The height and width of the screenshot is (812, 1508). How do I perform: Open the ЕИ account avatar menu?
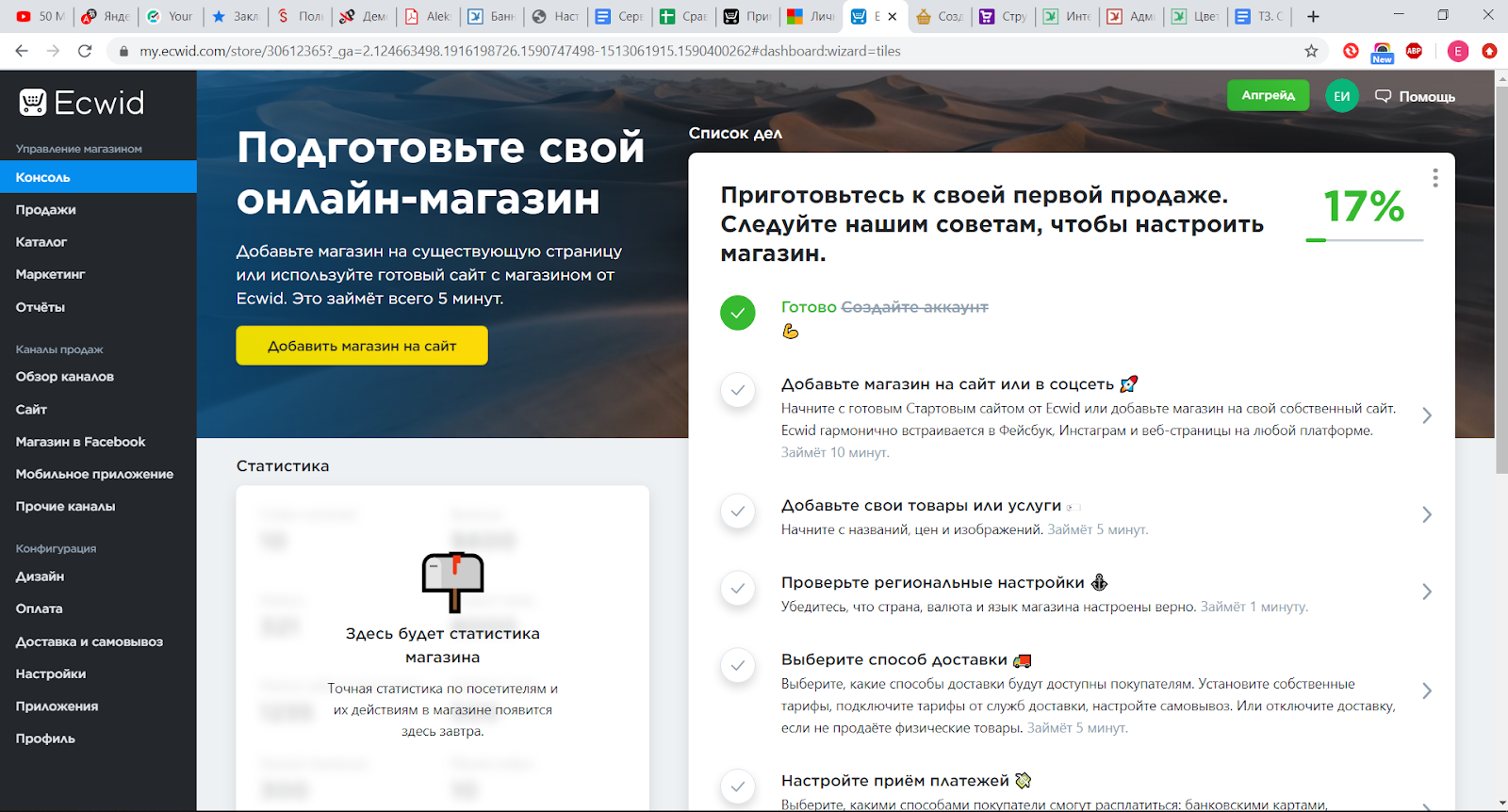click(1341, 96)
